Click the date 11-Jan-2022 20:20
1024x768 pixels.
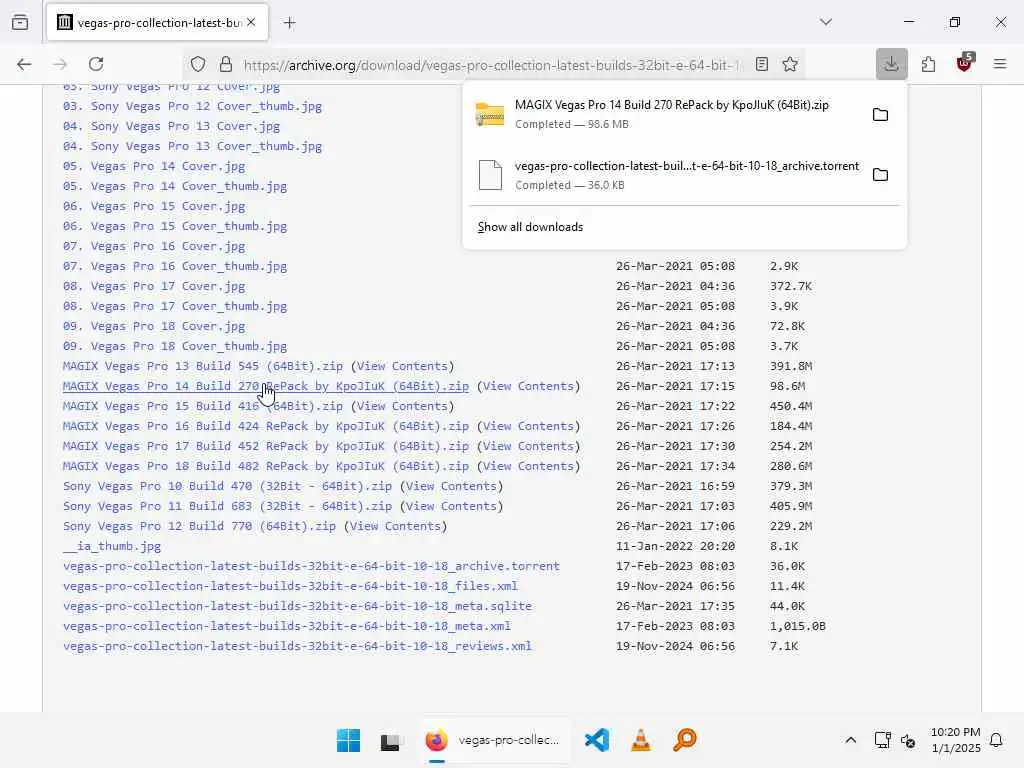[x=675, y=546]
